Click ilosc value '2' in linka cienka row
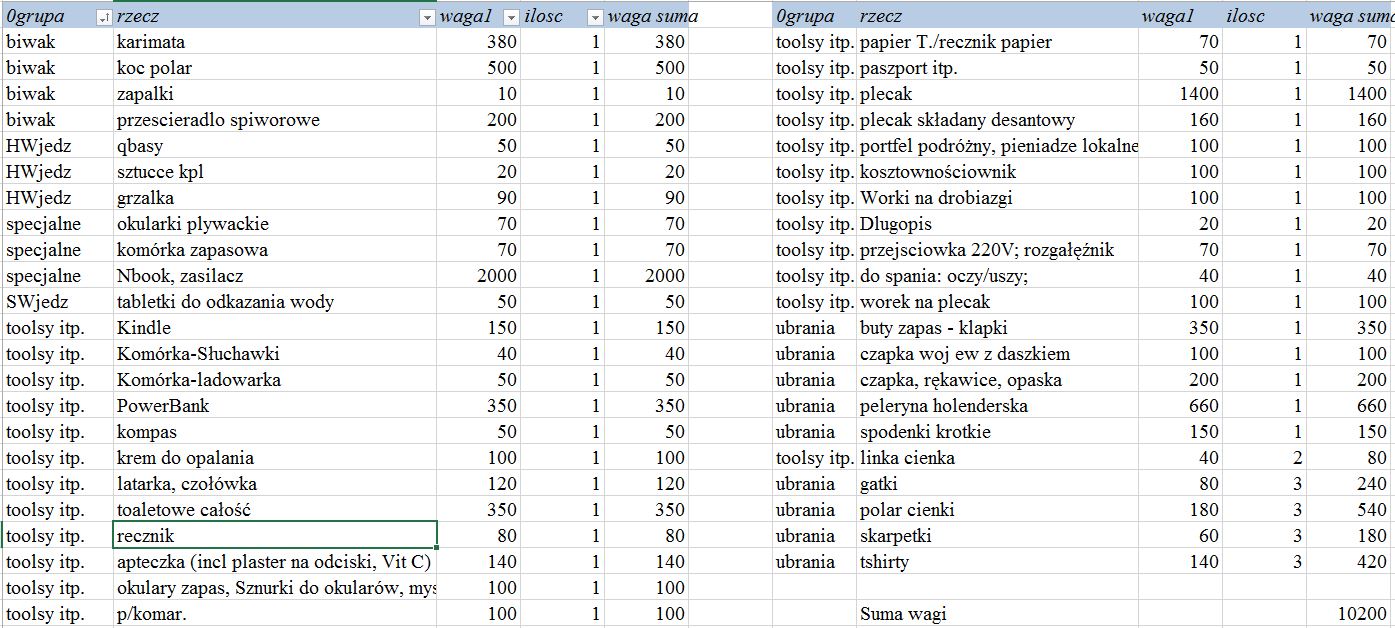1395x628 pixels. point(1265,458)
